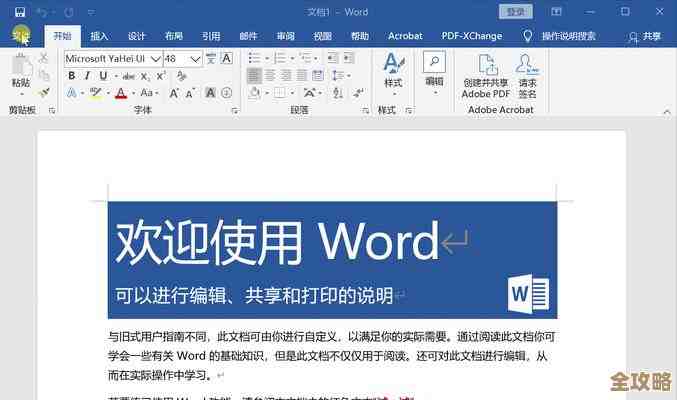This screenshot has width=677, height=400.
Task: Open the underline style dropdown arrow
Action: 116,76
